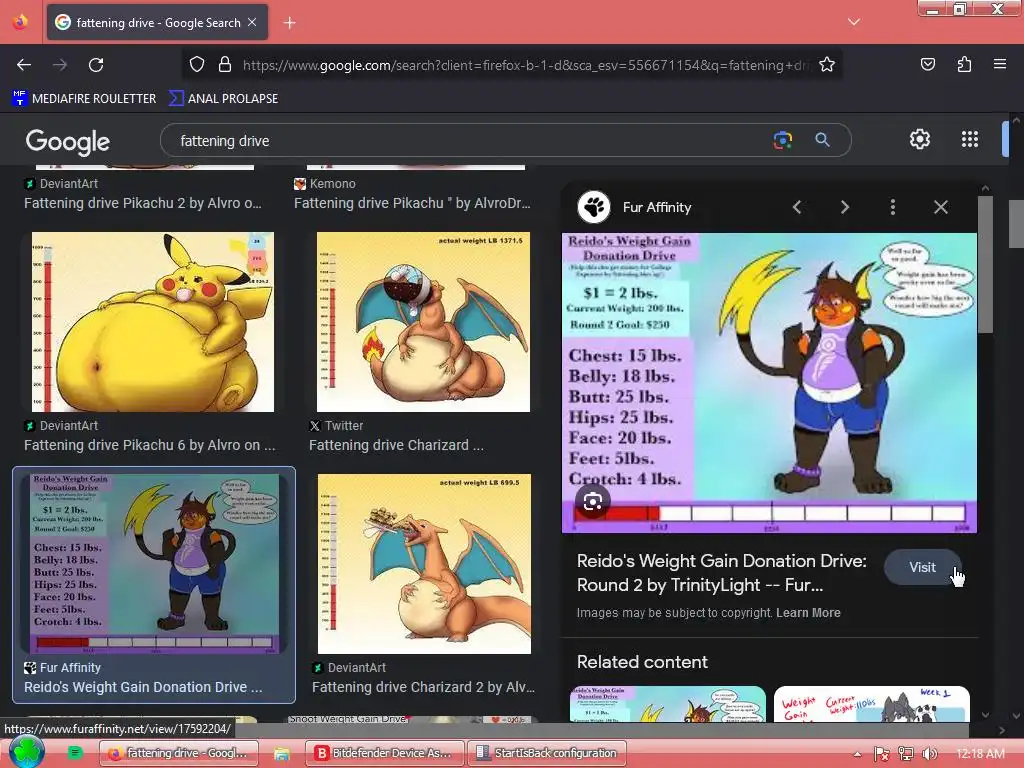
Task: Open a new browser tab
Action: (289, 23)
